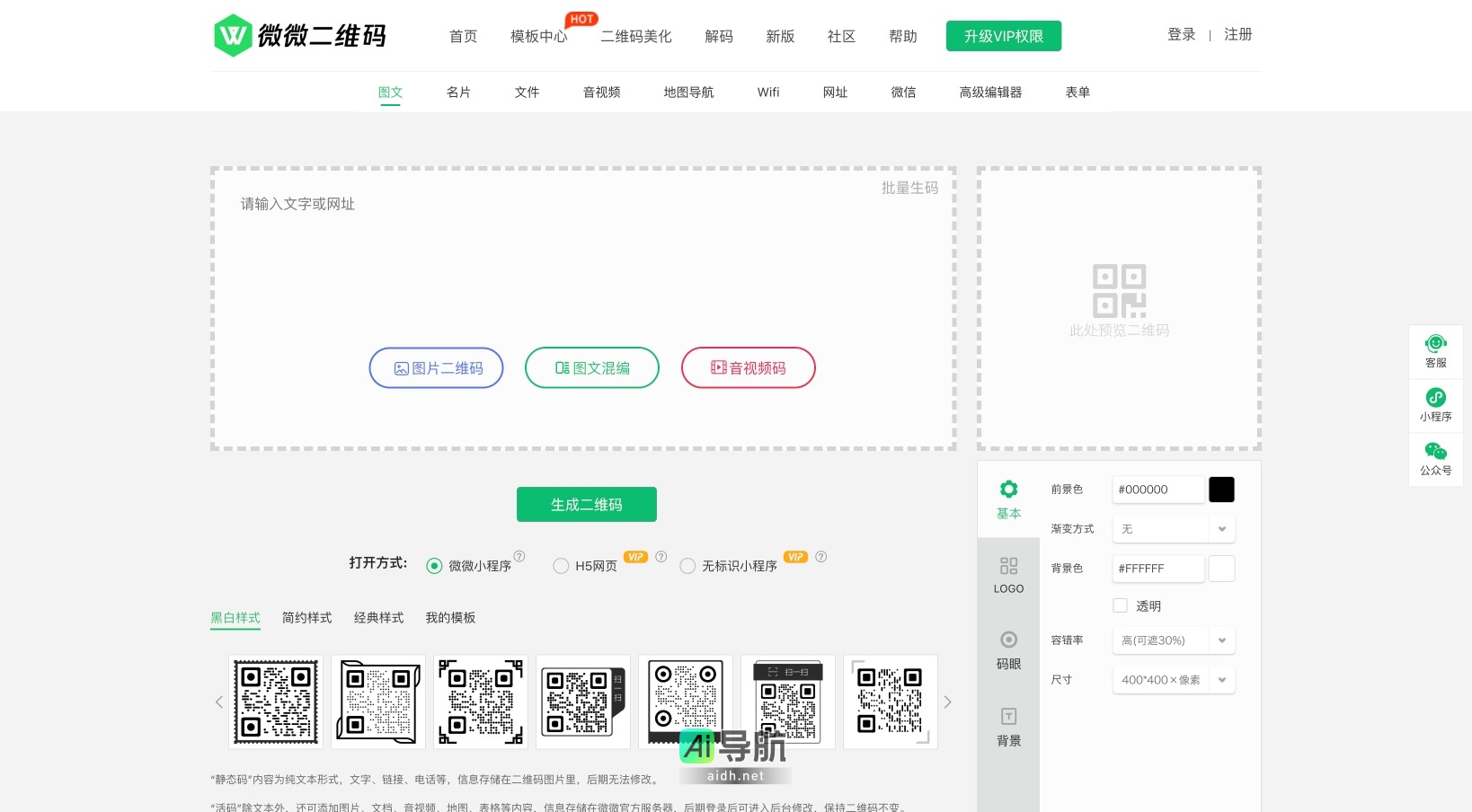Open the 尺寸 dropdown showing 400*400
This screenshot has width=1472, height=812.
click(x=1173, y=680)
